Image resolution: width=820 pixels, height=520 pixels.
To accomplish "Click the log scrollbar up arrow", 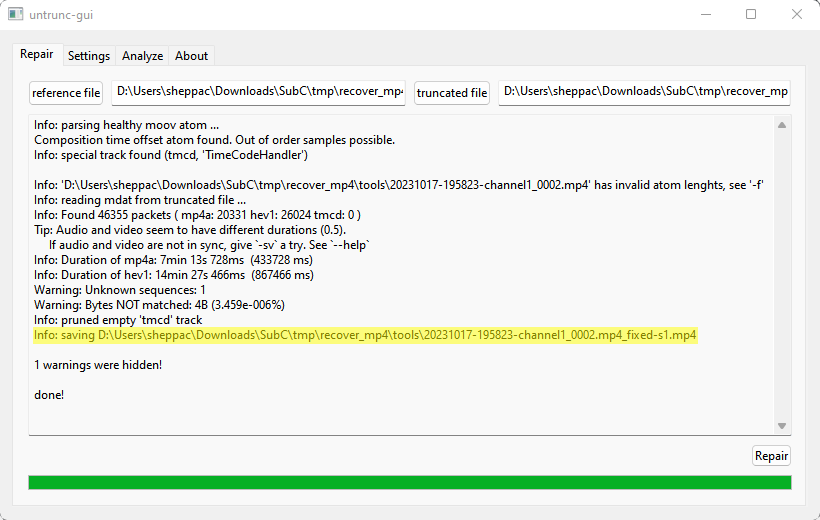I will pyautogui.click(x=782, y=125).
